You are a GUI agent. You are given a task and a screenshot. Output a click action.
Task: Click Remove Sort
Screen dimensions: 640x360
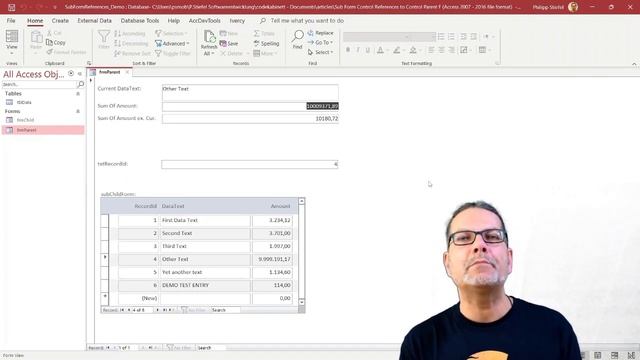[132, 53]
